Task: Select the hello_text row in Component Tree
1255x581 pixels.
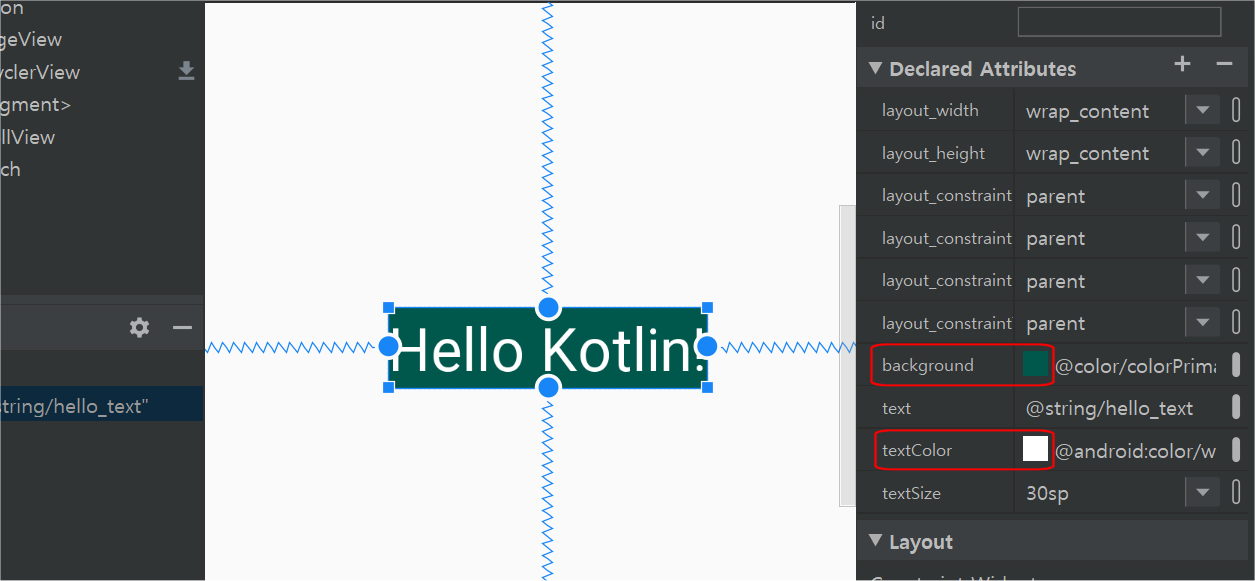Action: pos(102,405)
